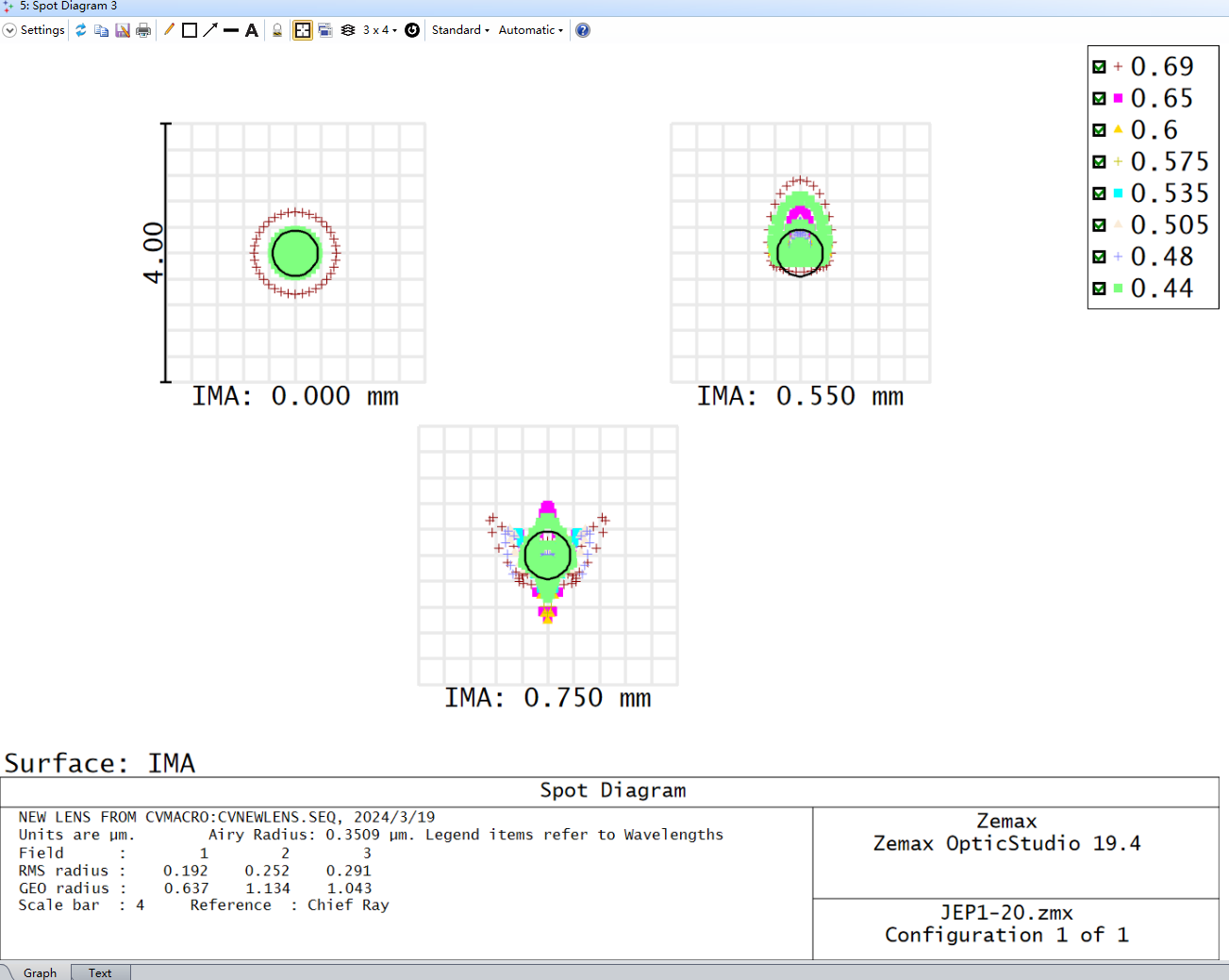Click the Save As disk icon
Viewport: 1229px width, 980px height.
tap(123, 30)
